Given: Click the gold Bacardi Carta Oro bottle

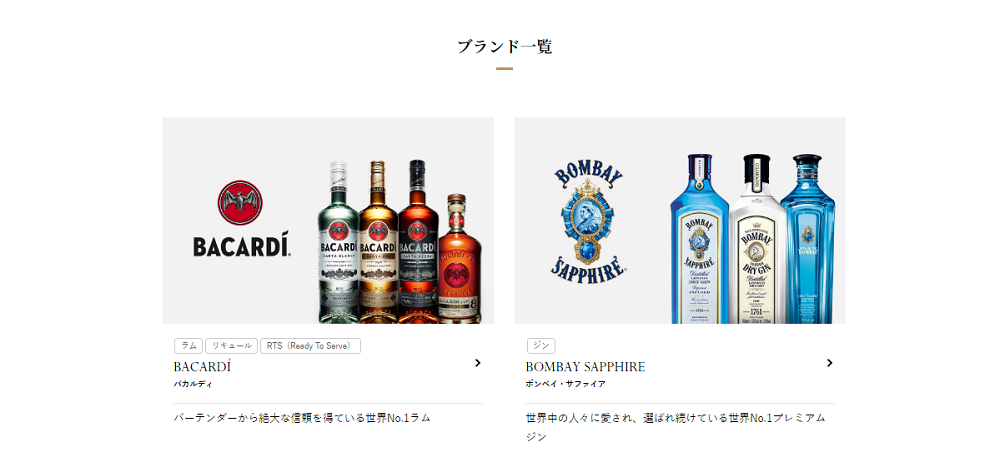Looking at the screenshot, I should [378, 242].
